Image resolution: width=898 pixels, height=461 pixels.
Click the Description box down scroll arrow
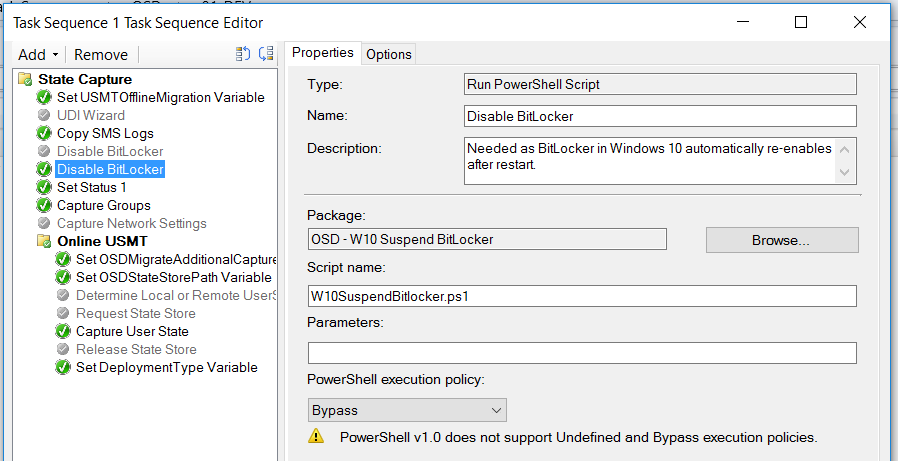coord(845,172)
